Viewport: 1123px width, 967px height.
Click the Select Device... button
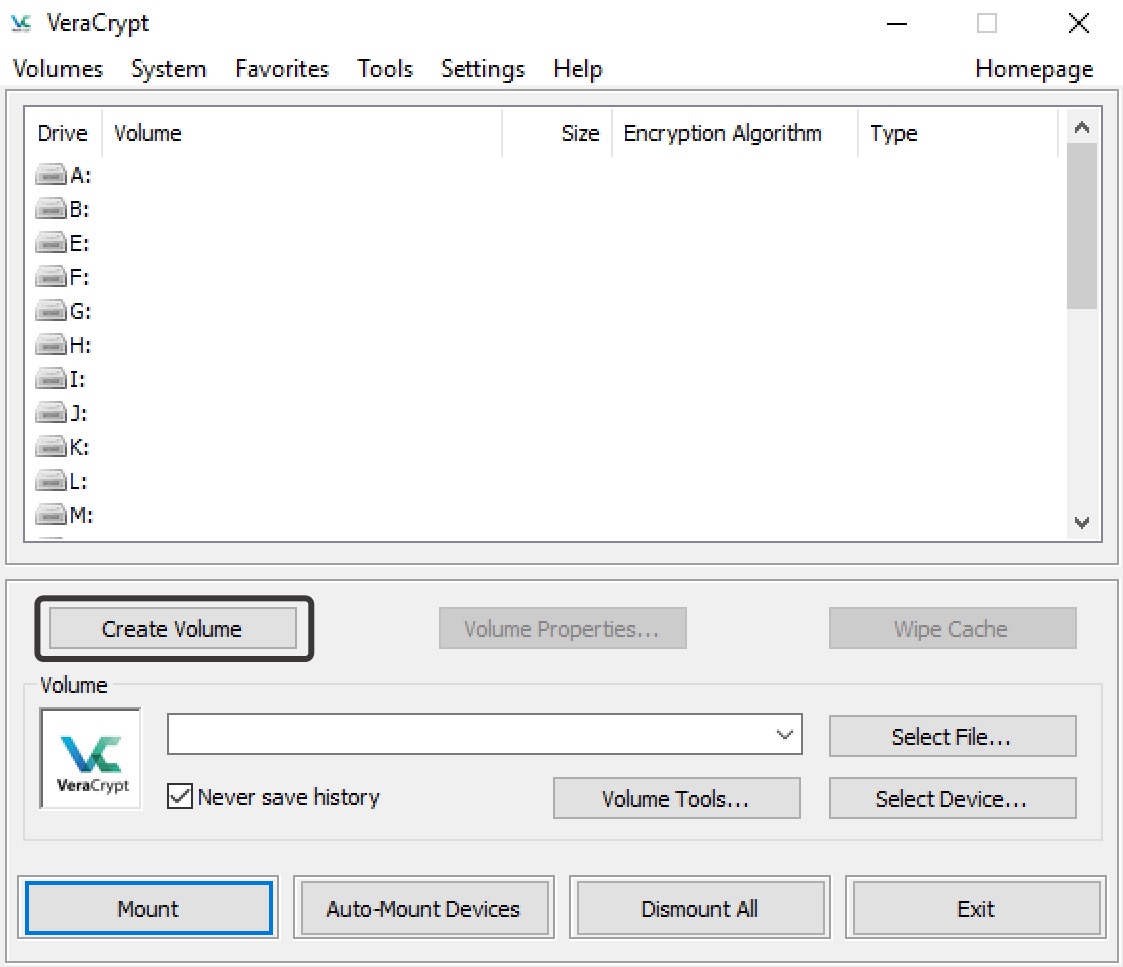(x=952, y=798)
